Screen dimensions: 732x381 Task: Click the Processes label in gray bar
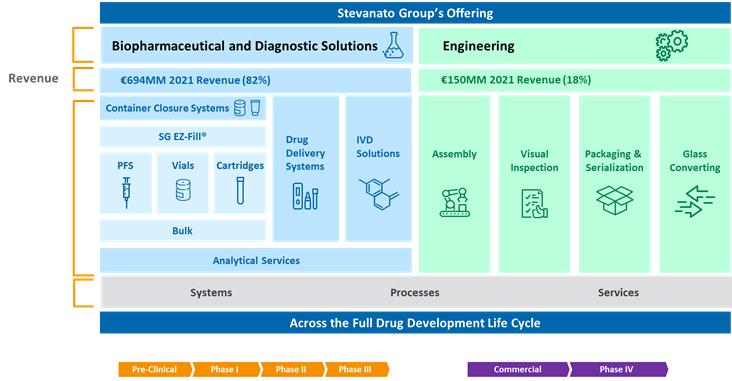(x=415, y=293)
